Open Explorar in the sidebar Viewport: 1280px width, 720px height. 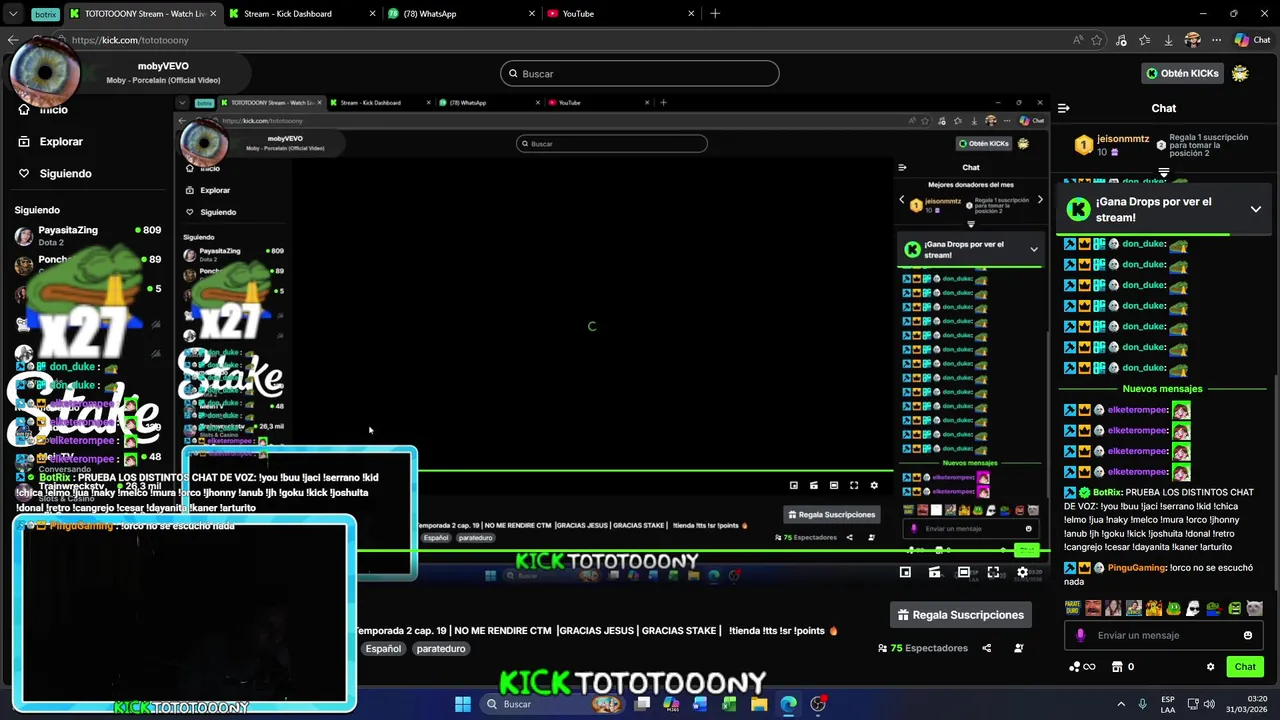click(61, 142)
